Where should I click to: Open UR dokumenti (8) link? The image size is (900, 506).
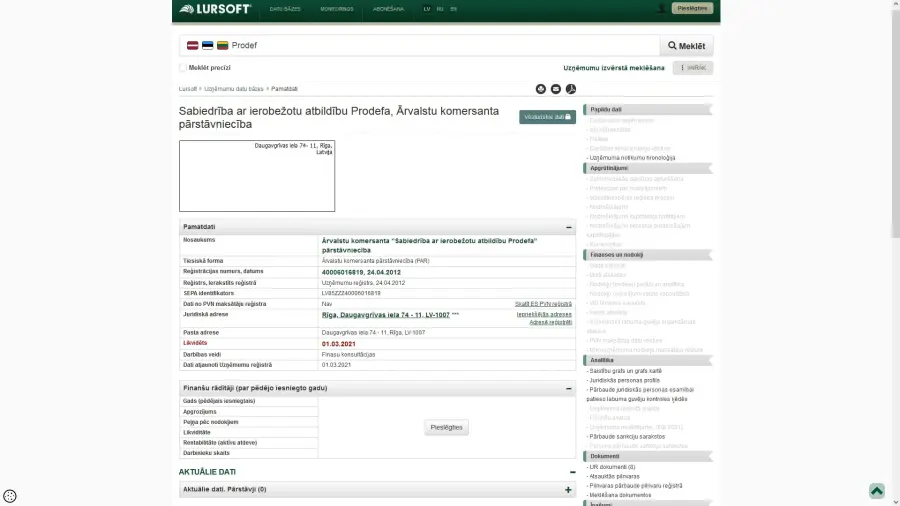612,467
